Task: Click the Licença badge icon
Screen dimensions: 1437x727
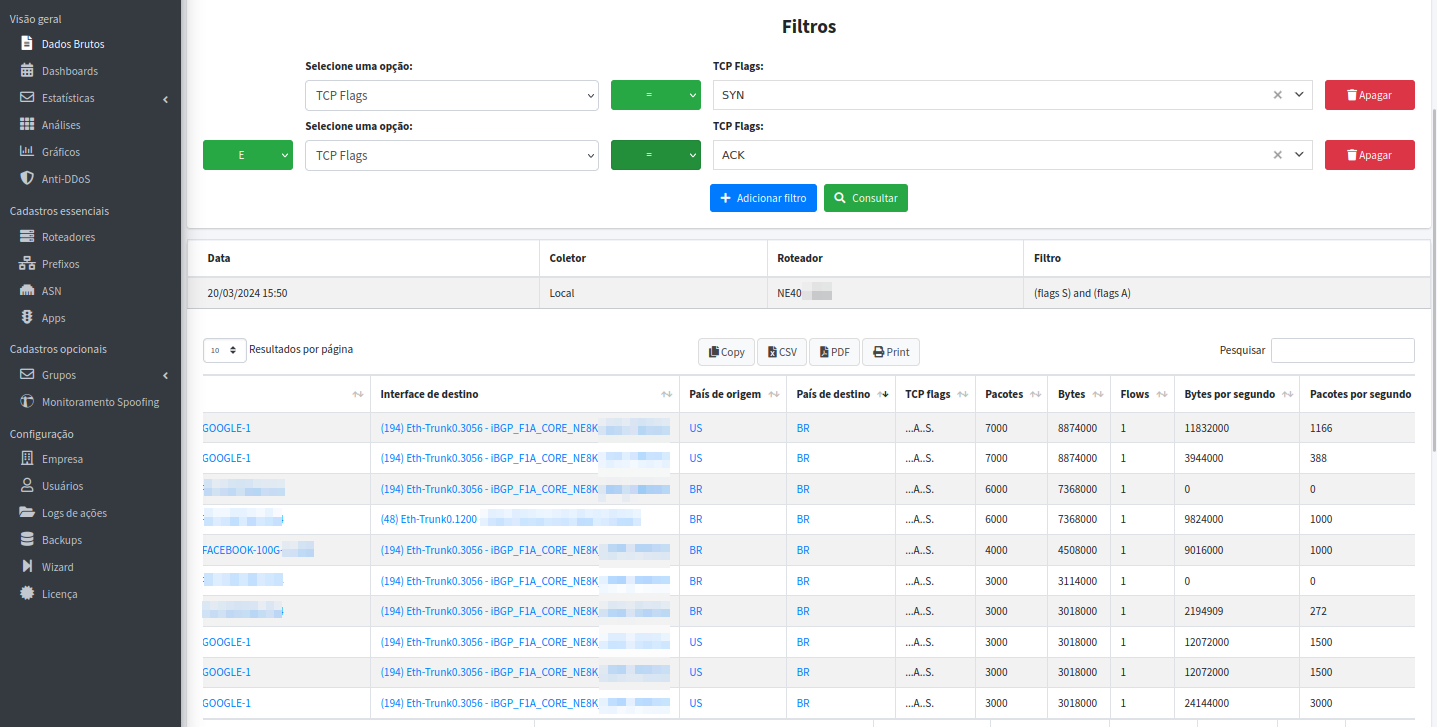Action: [27, 594]
